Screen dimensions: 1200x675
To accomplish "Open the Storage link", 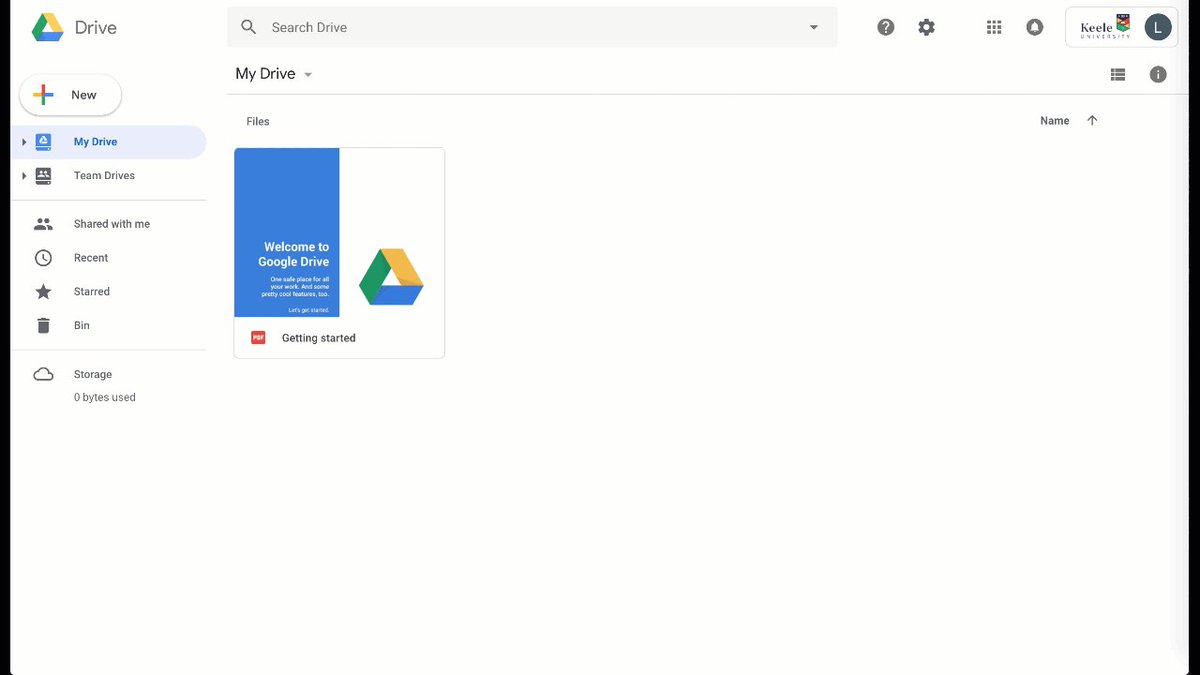I will click(92, 374).
